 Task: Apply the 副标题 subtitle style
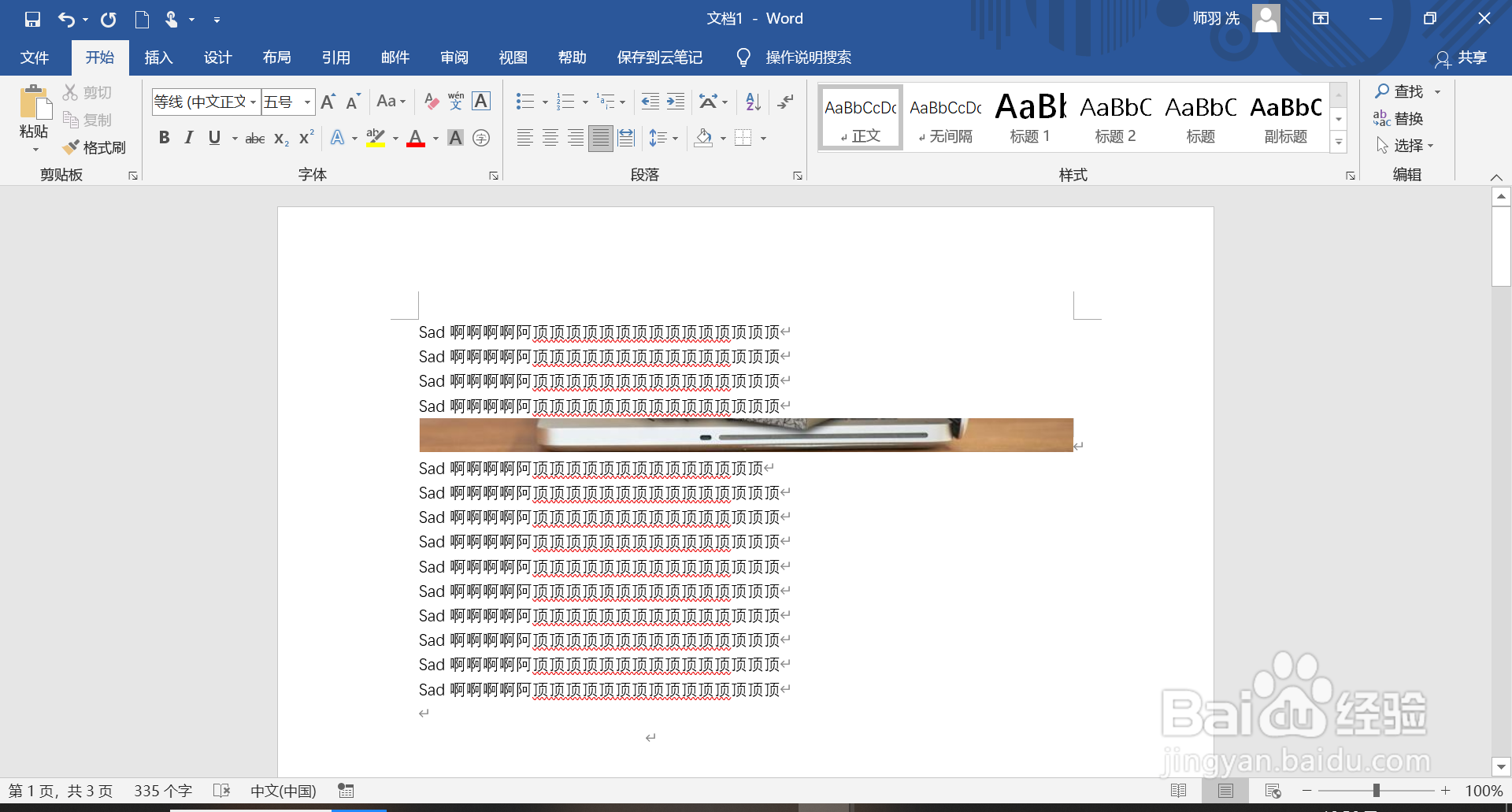[x=1286, y=117]
